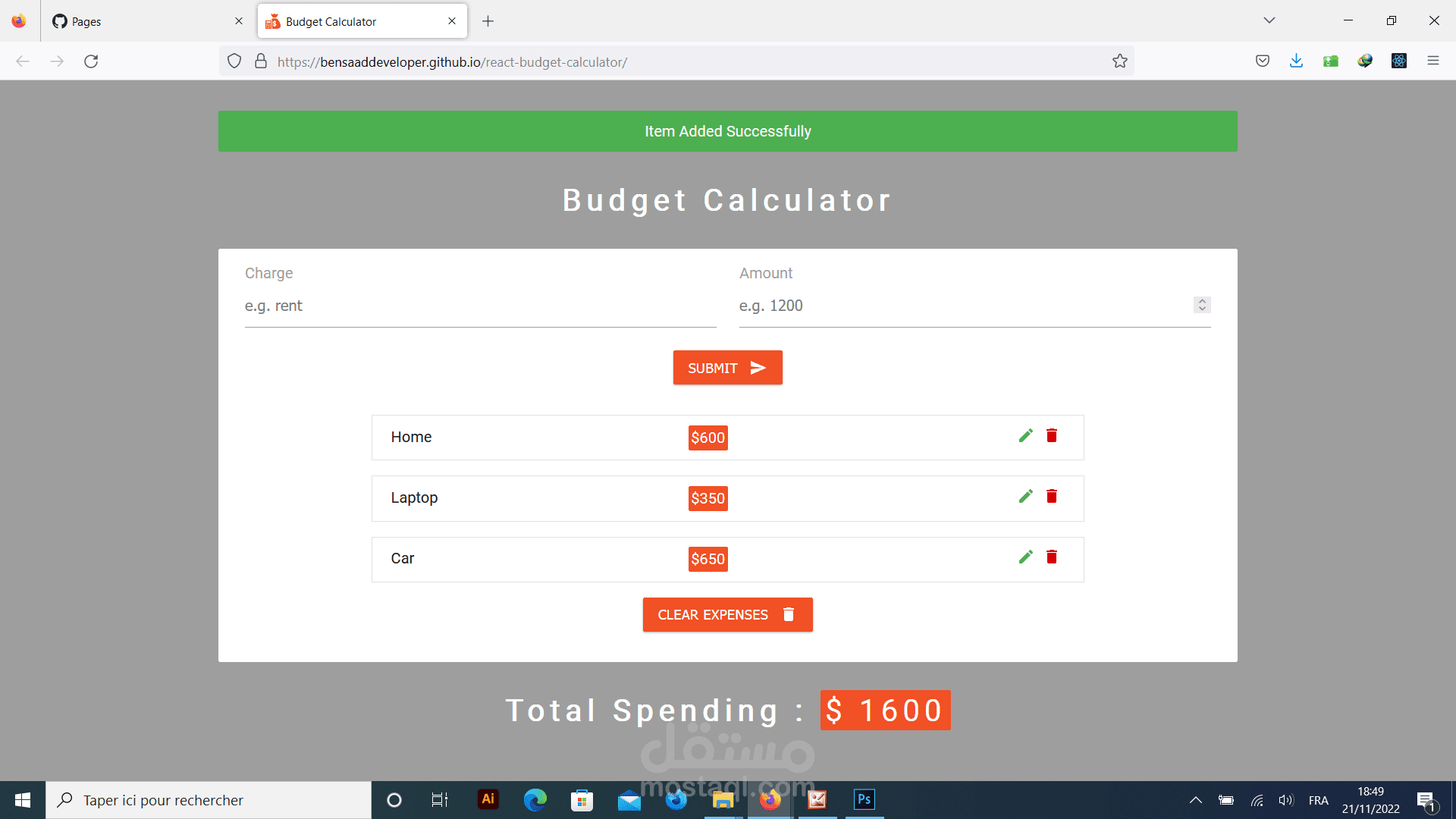Viewport: 1456px width, 819px height.
Task: Open a new browser tab
Action: 488,21
